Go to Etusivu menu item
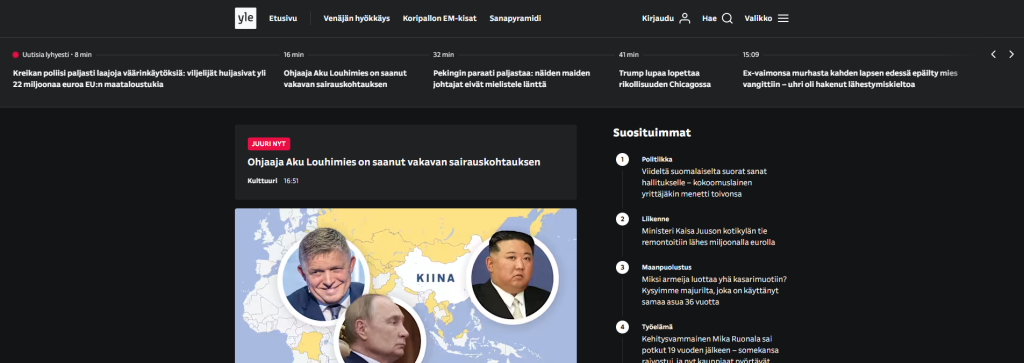 click(283, 18)
